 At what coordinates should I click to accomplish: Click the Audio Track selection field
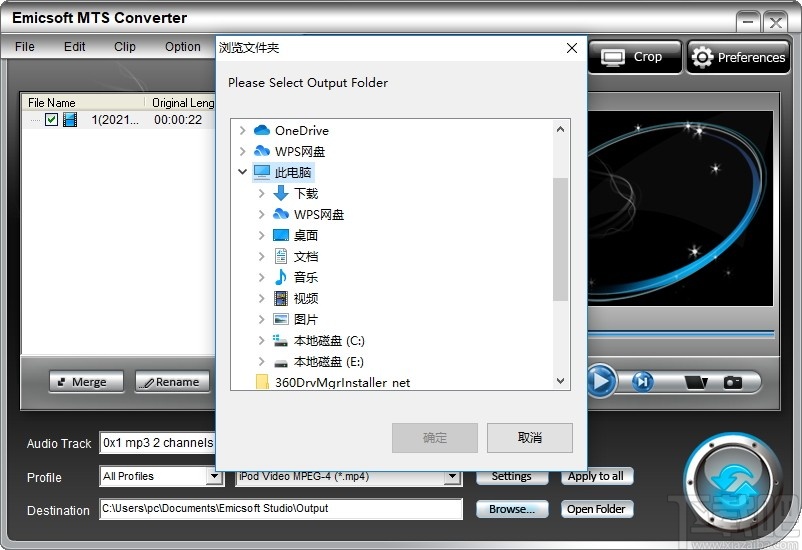pyautogui.click(x=158, y=443)
